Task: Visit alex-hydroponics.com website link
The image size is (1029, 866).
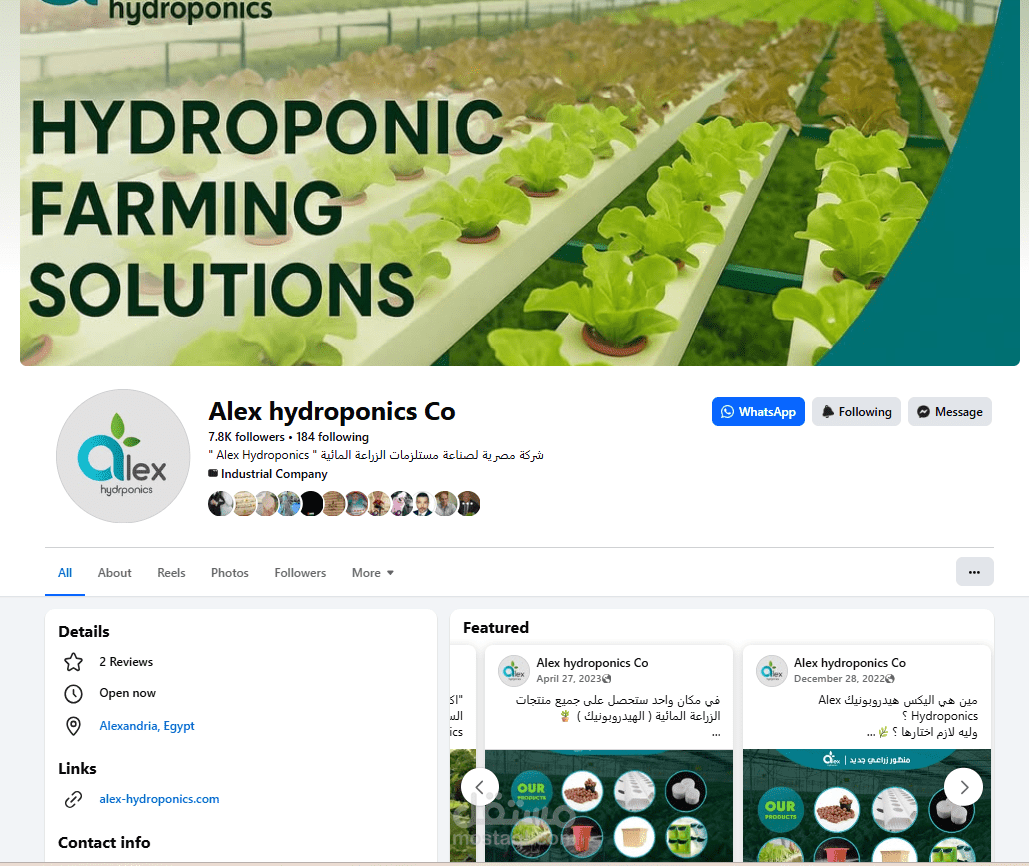Action: [159, 799]
